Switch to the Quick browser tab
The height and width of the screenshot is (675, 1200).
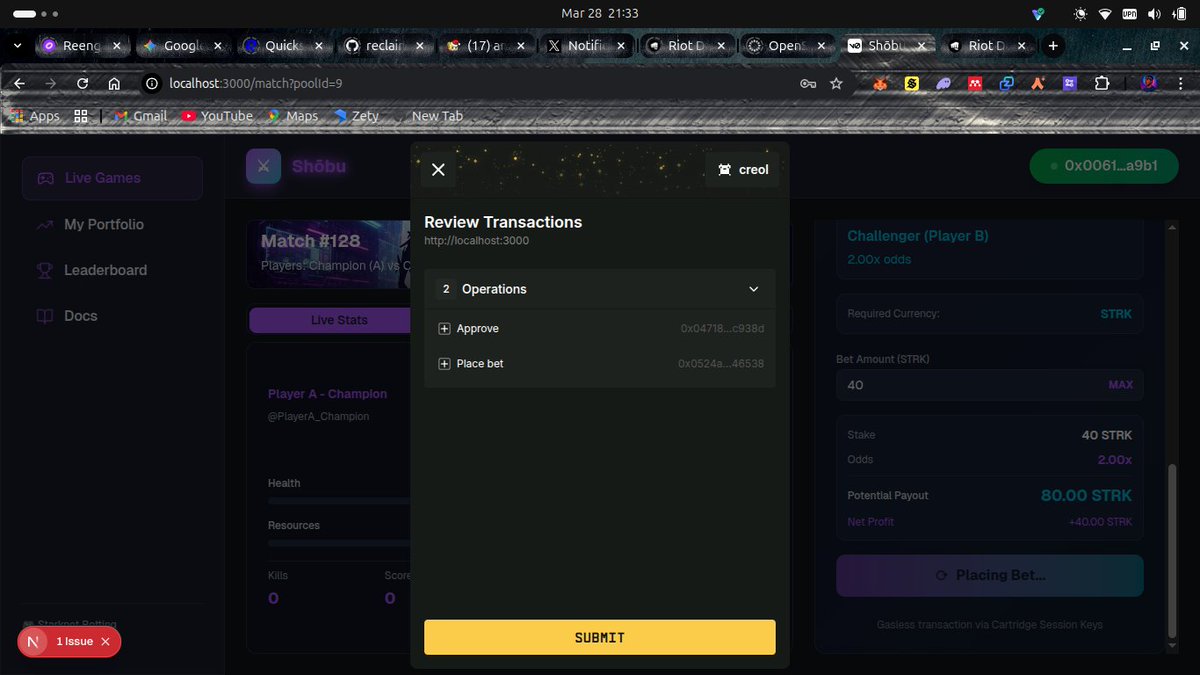click(285, 45)
